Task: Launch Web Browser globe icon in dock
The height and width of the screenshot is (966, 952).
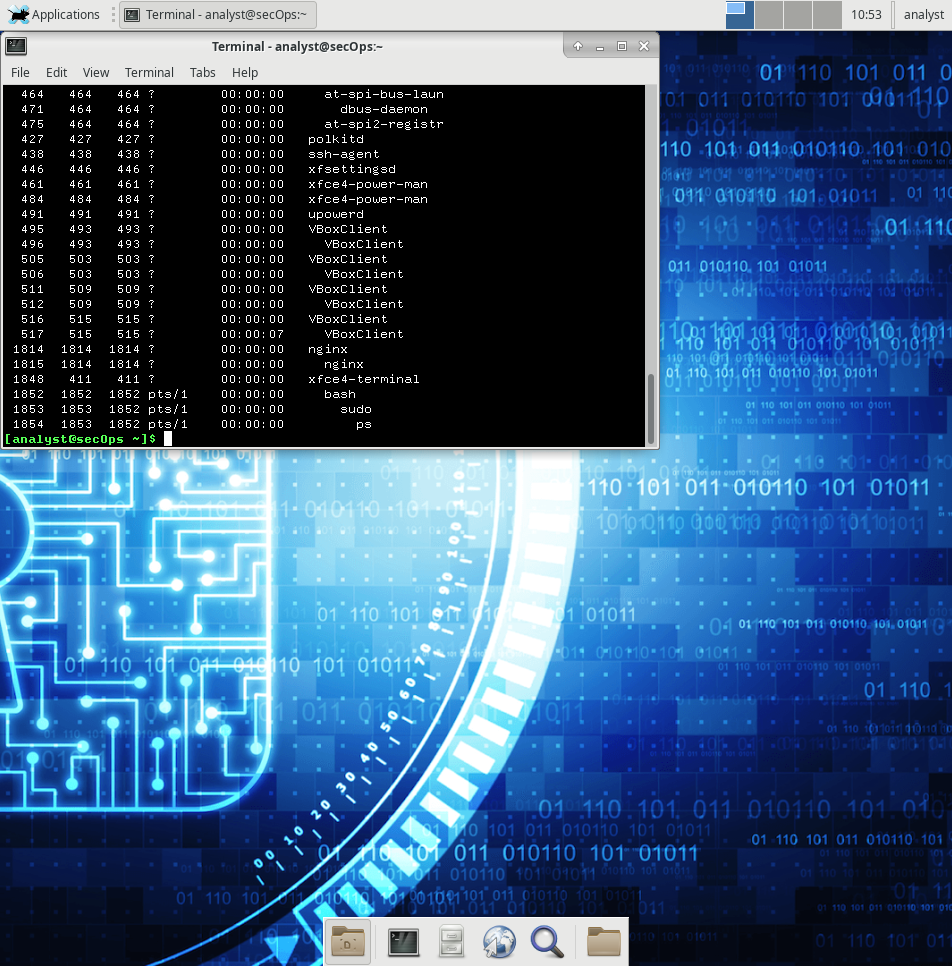Action: [x=499, y=941]
